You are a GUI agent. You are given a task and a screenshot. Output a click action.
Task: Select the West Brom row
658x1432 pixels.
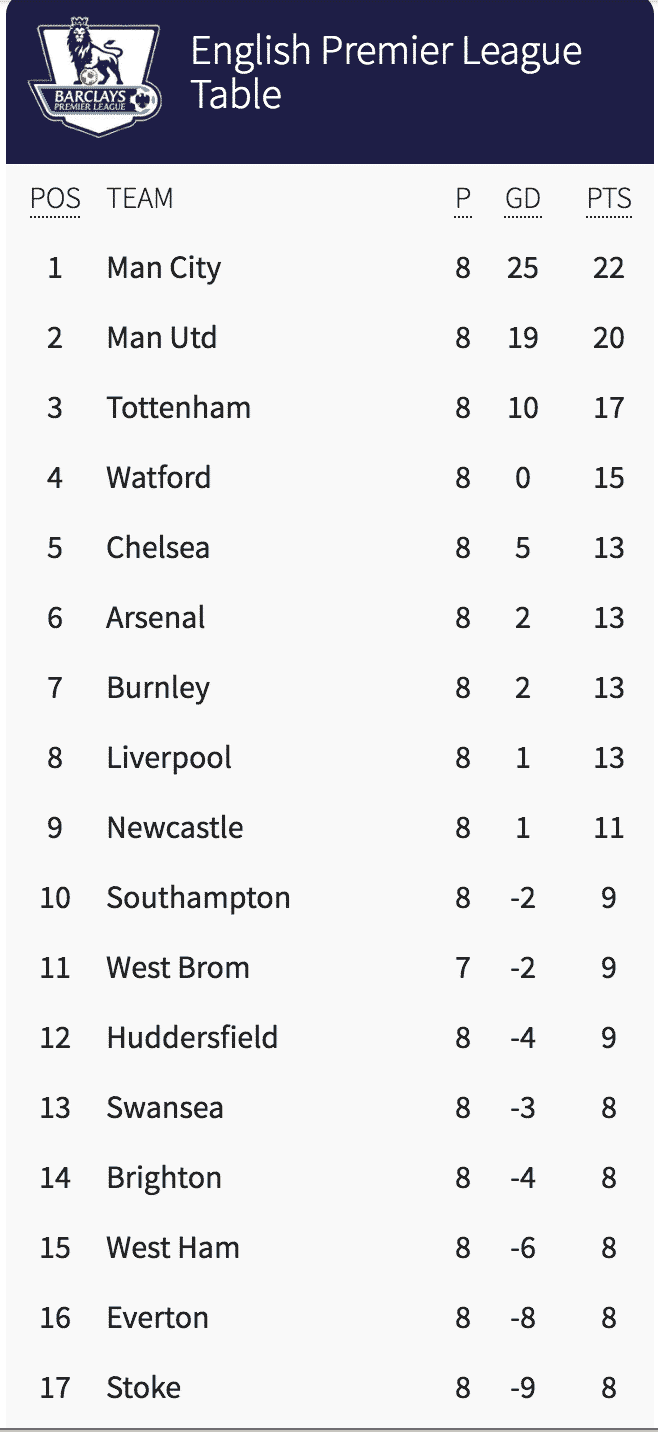(x=178, y=968)
